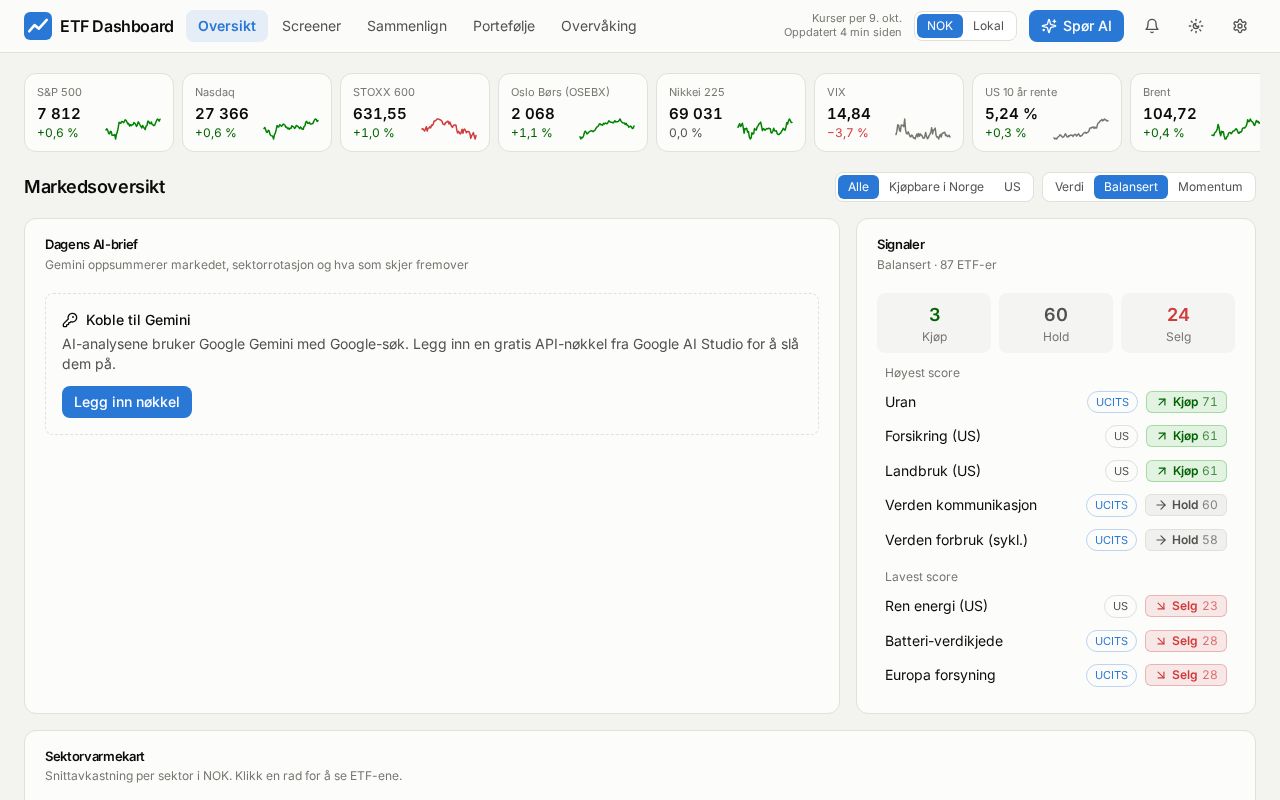Screen dimensions: 1280x800
Task: Open the Oversikt tab
Action: click(227, 26)
